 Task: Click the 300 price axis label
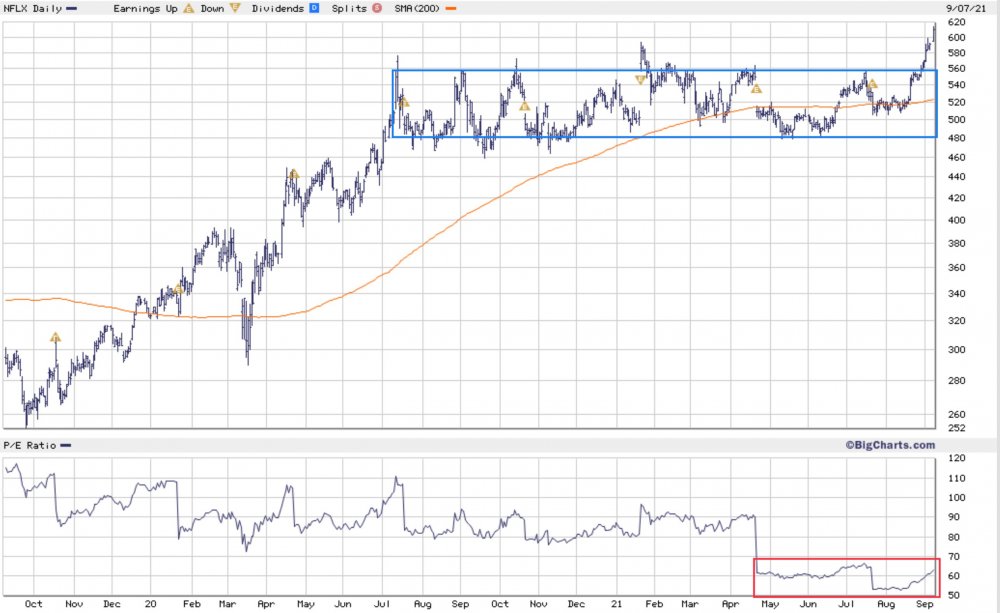957,350
